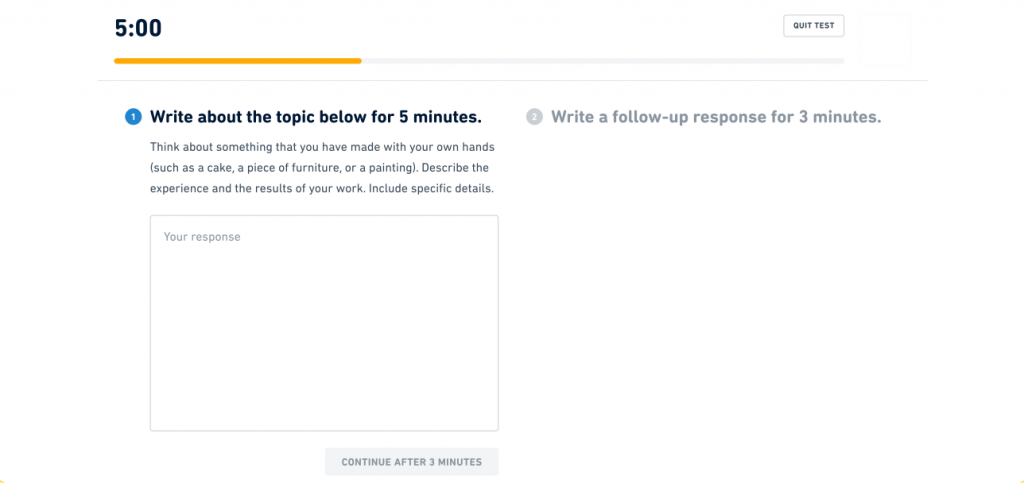Select the "Write about the topic below" heading

pyautogui.click(x=315, y=117)
